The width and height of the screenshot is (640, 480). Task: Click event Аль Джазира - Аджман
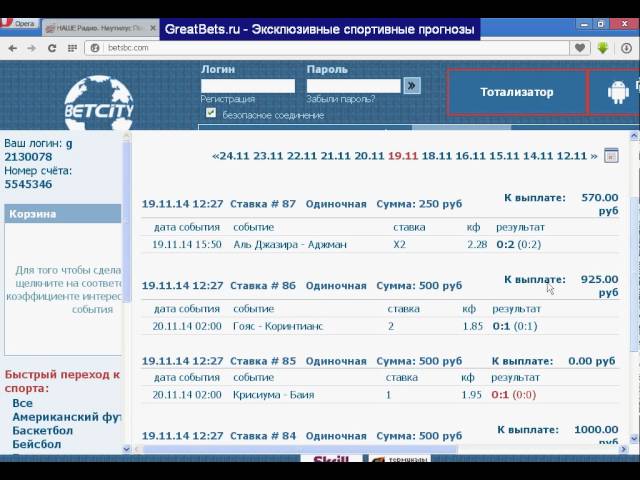point(290,245)
